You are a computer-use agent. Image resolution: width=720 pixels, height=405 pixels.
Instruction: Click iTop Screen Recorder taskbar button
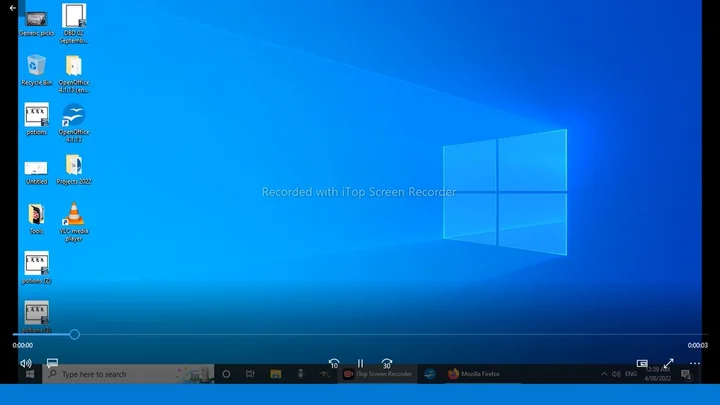[x=378, y=374]
